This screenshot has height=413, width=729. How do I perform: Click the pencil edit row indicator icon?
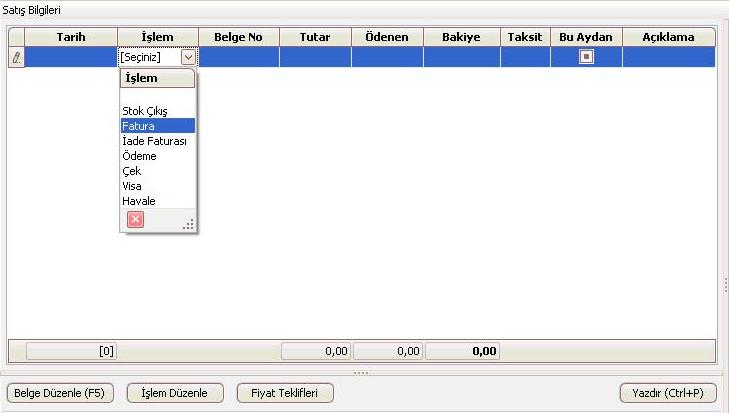coord(16,57)
